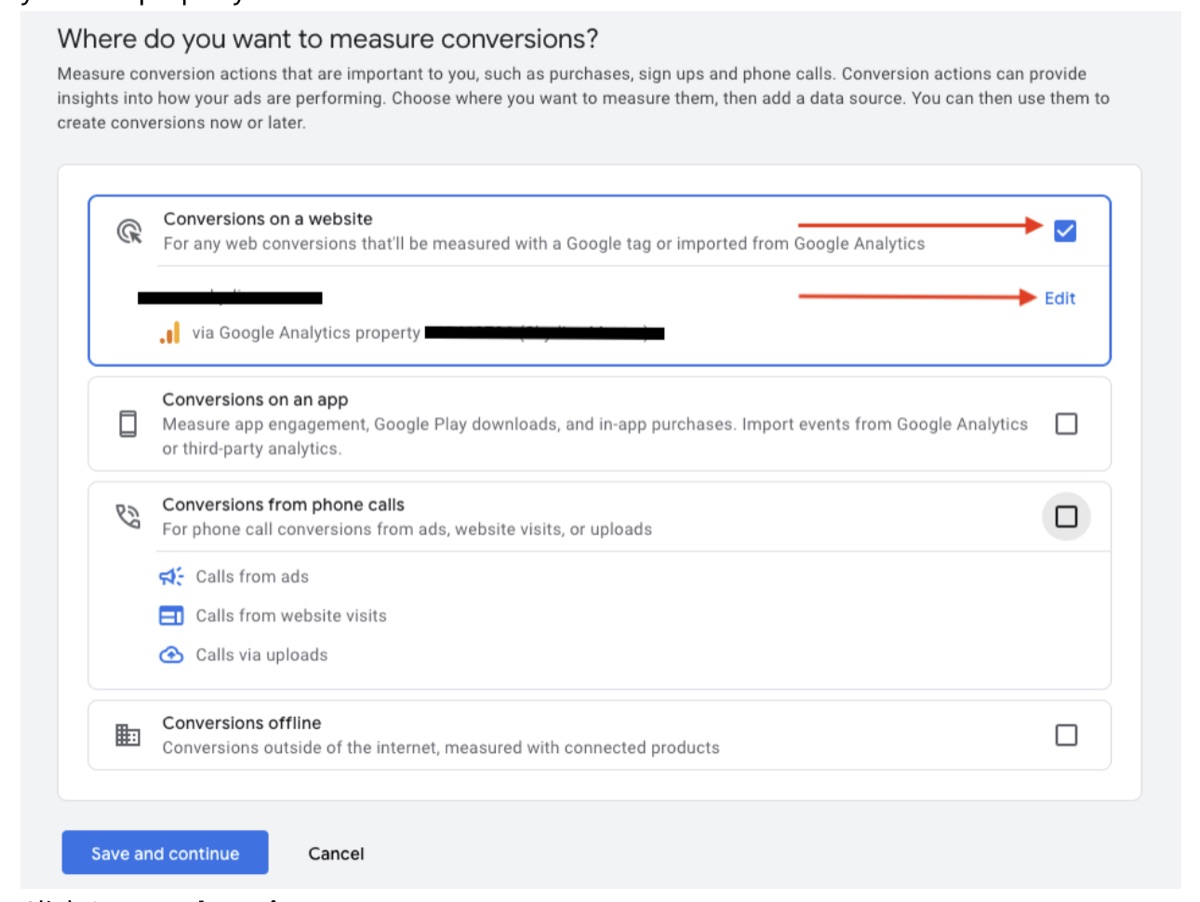Click the 'Where do you want to measure conversions?' heading
Screen dimensions: 1200x902
328,39
